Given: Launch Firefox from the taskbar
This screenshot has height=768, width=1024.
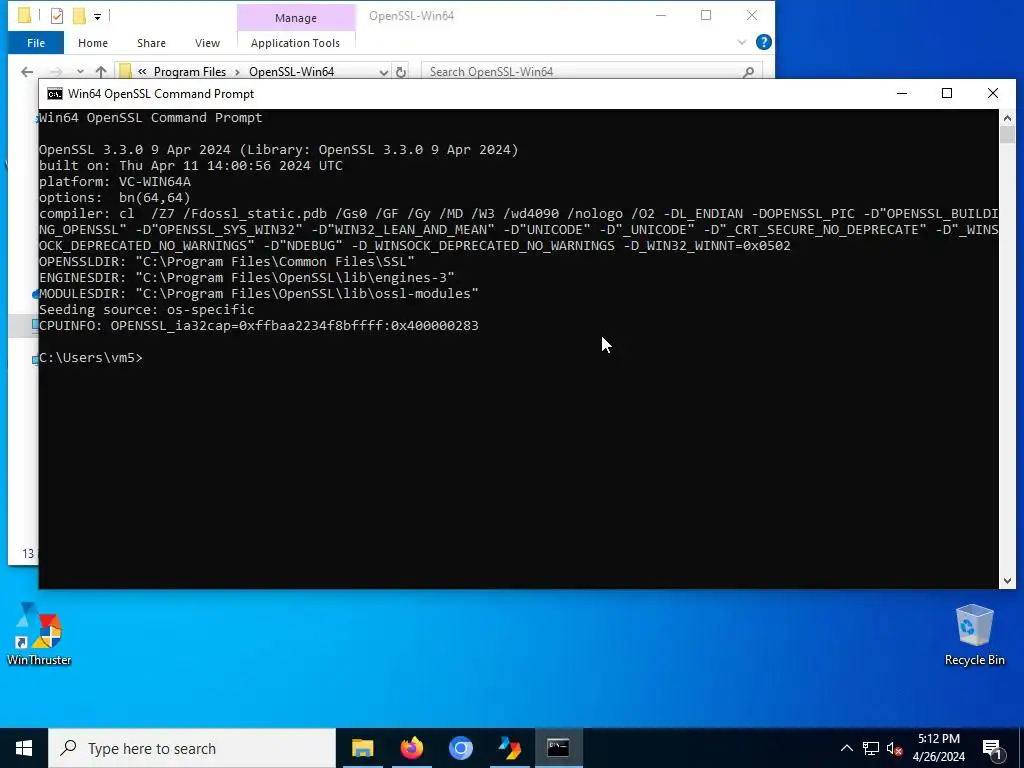Looking at the screenshot, I should tap(411, 748).
